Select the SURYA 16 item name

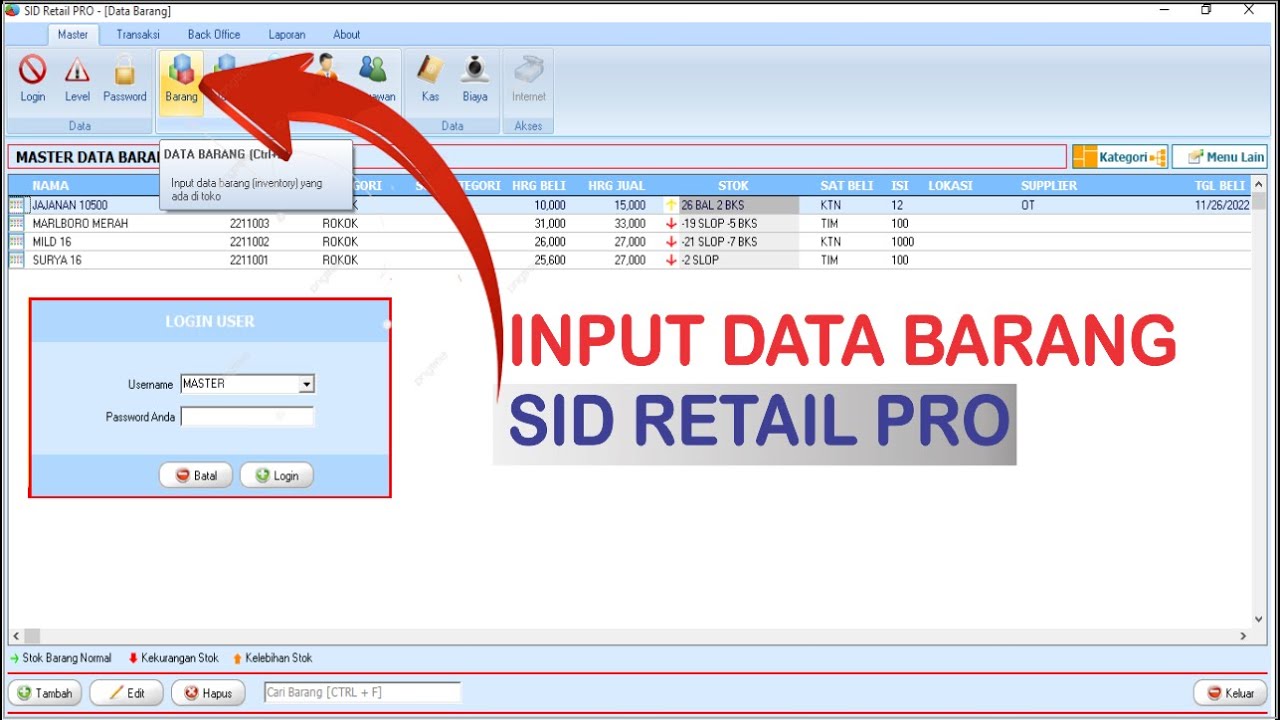57,260
